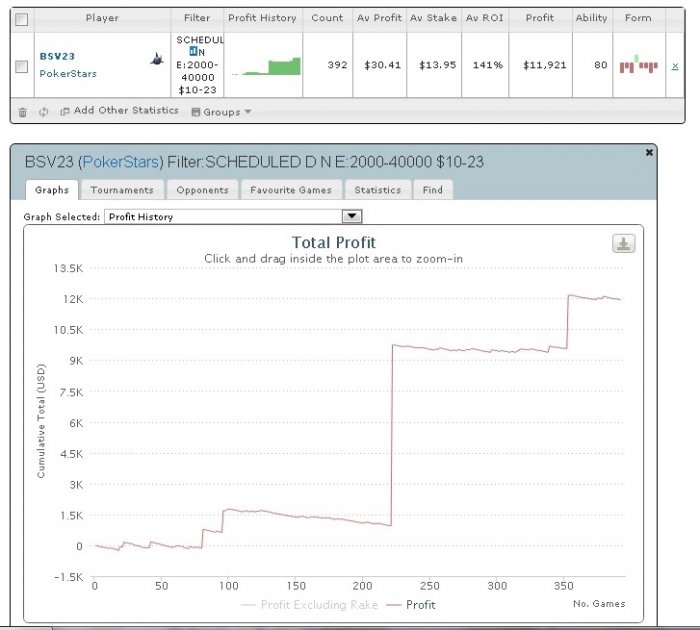Open the BSV23 player link
The height and width of the screenshot is (630, 700).
[57, 56]
